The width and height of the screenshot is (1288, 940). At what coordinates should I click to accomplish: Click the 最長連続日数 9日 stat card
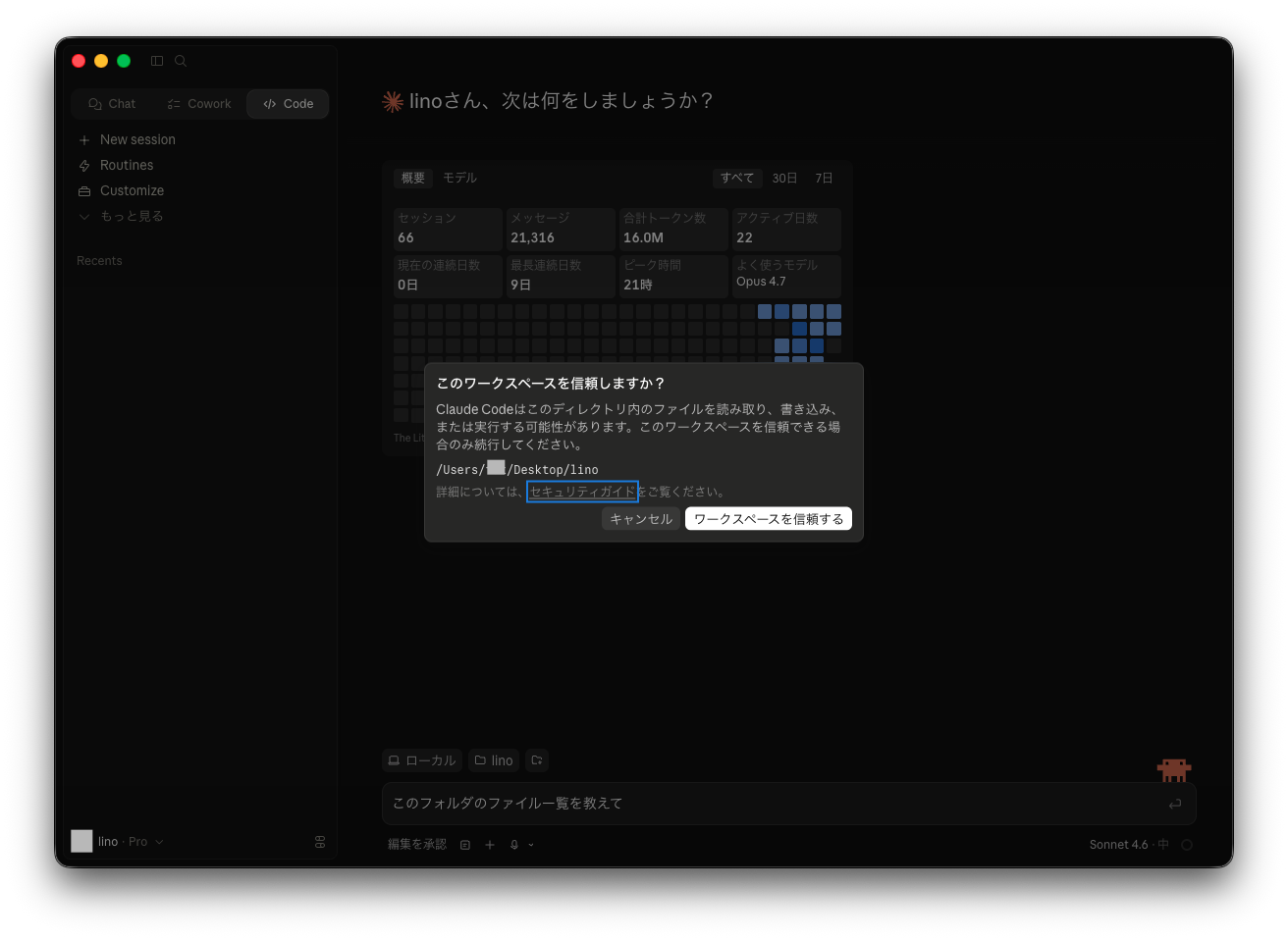click(561, 276)
